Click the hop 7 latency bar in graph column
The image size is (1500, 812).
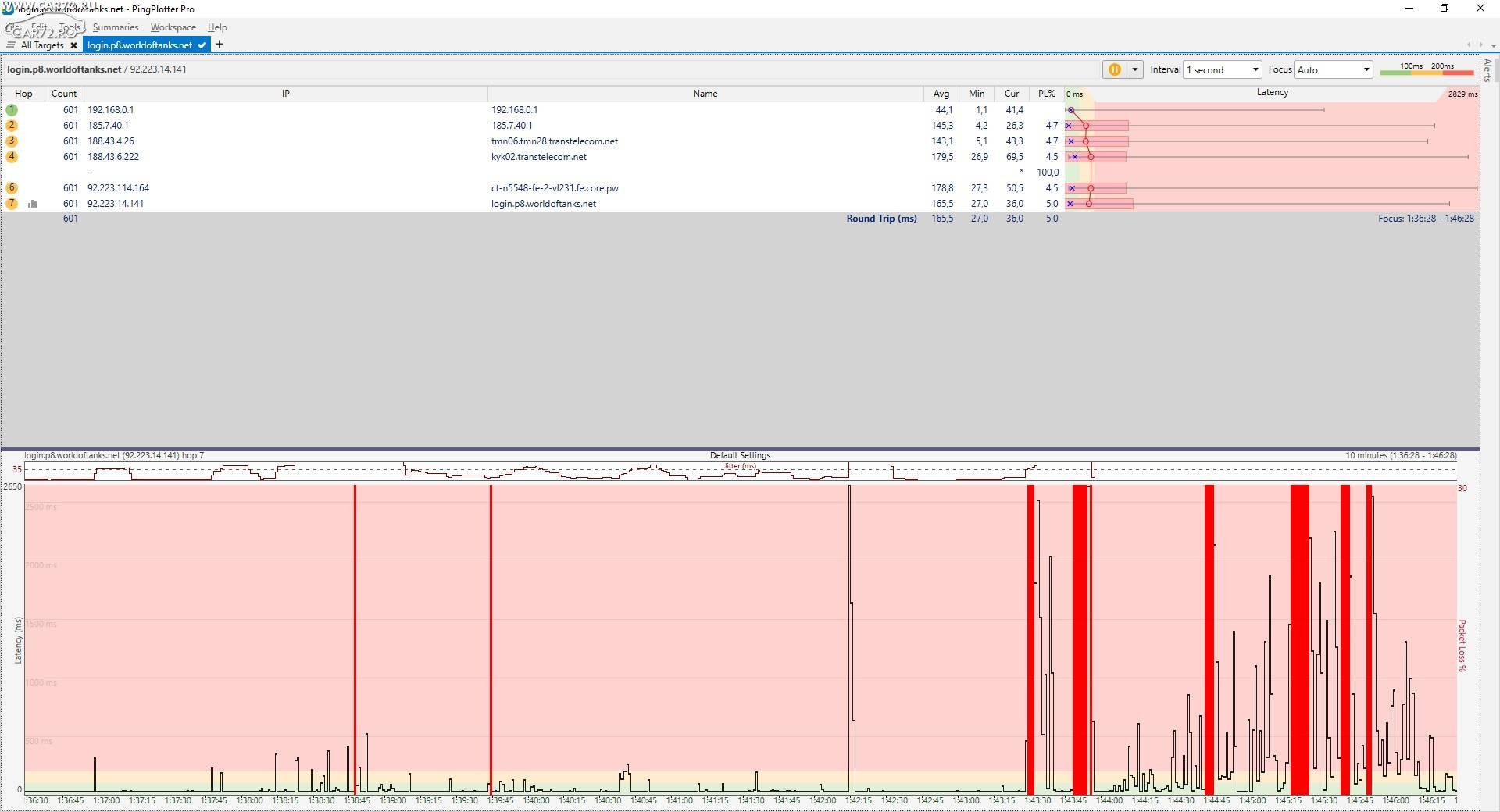(x=1099, y=204)
